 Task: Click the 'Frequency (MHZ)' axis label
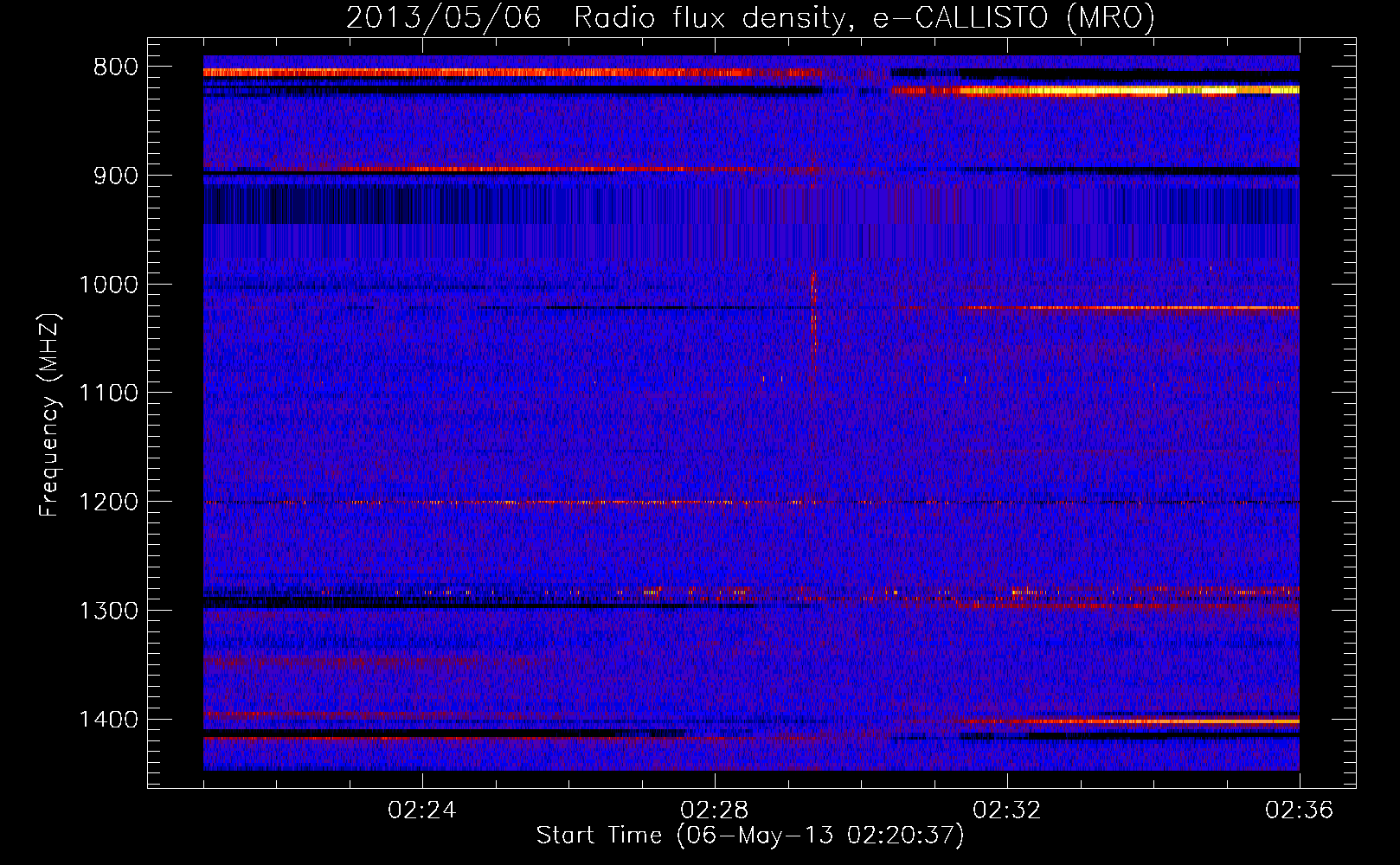pos(49,414)
